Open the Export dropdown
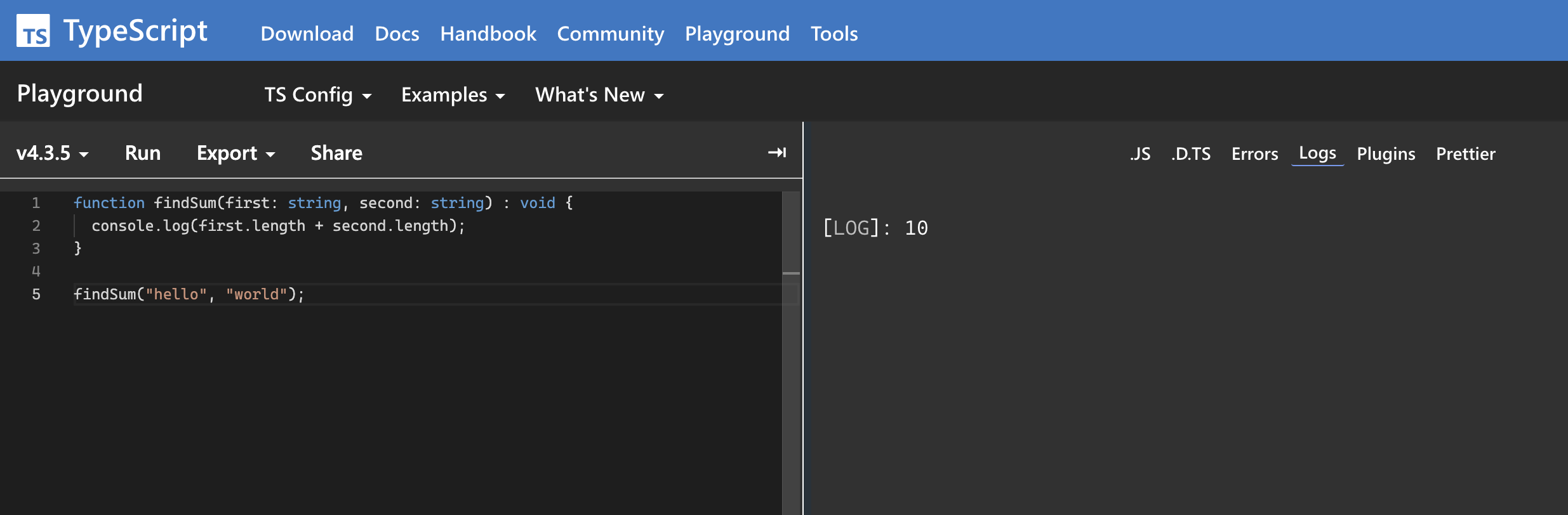 236,153
